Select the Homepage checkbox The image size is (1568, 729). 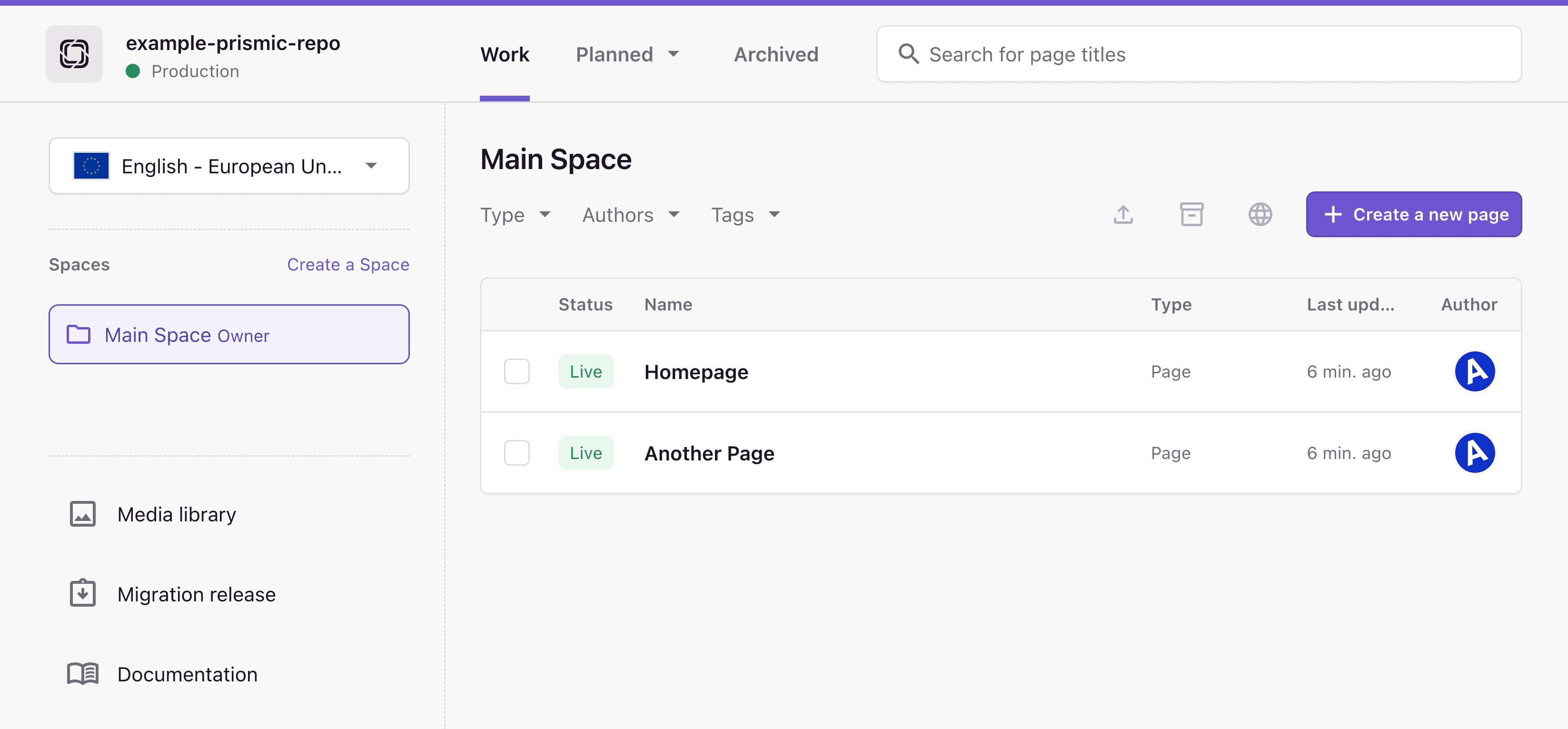(x=517, y=371)
